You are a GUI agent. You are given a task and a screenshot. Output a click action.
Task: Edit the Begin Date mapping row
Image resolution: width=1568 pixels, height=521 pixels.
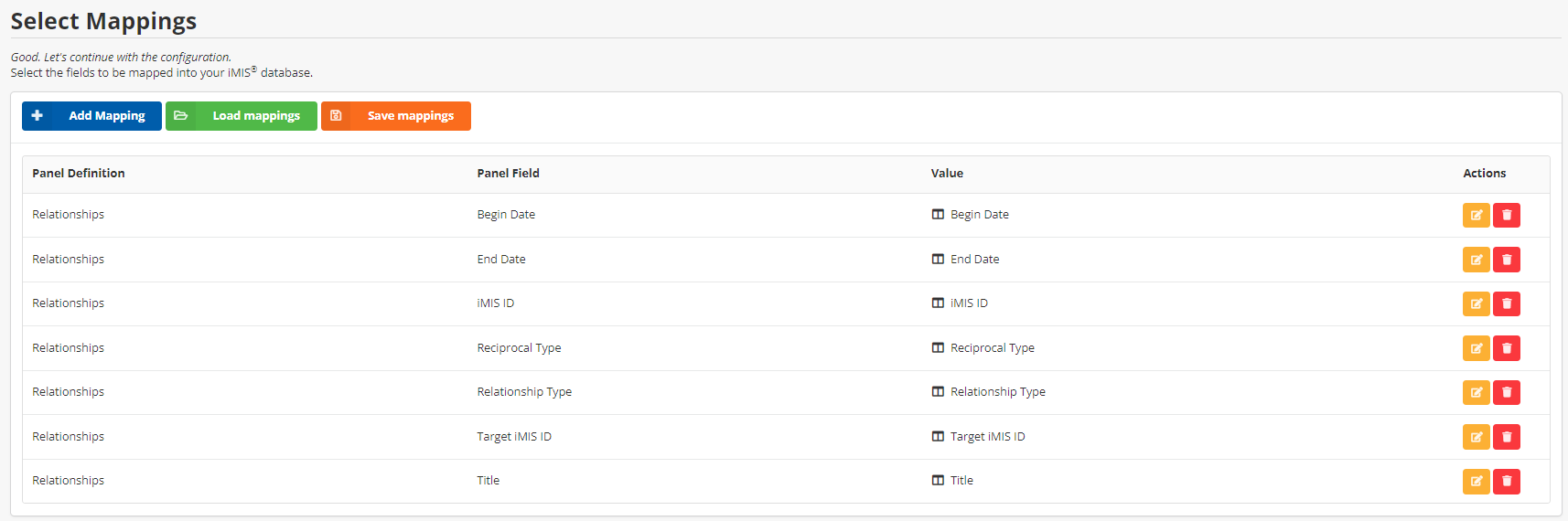coord(1476,216)
